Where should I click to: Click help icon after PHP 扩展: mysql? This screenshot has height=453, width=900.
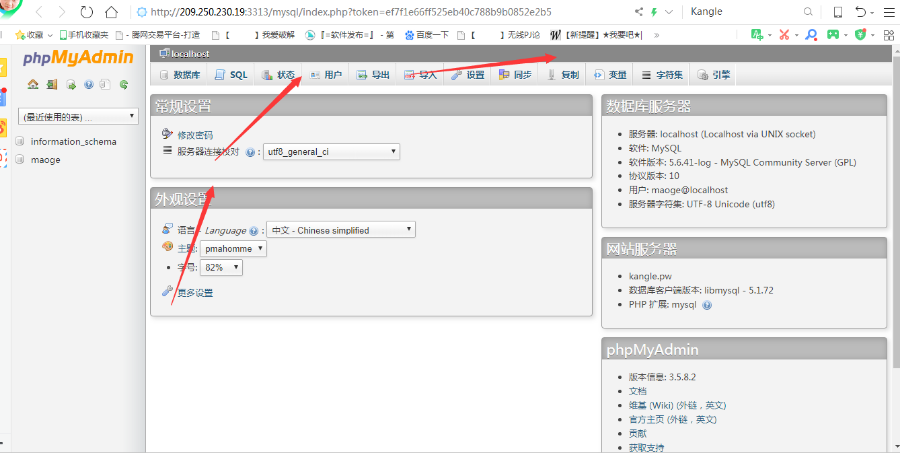click(707, 305)
